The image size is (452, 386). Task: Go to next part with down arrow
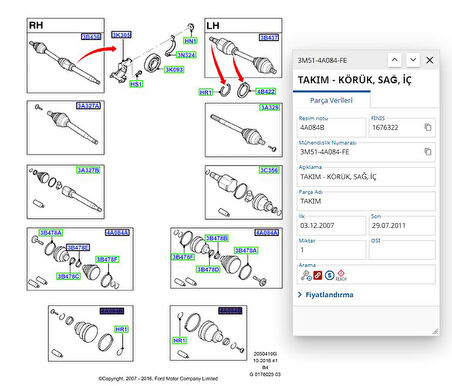tap(413, 60)
